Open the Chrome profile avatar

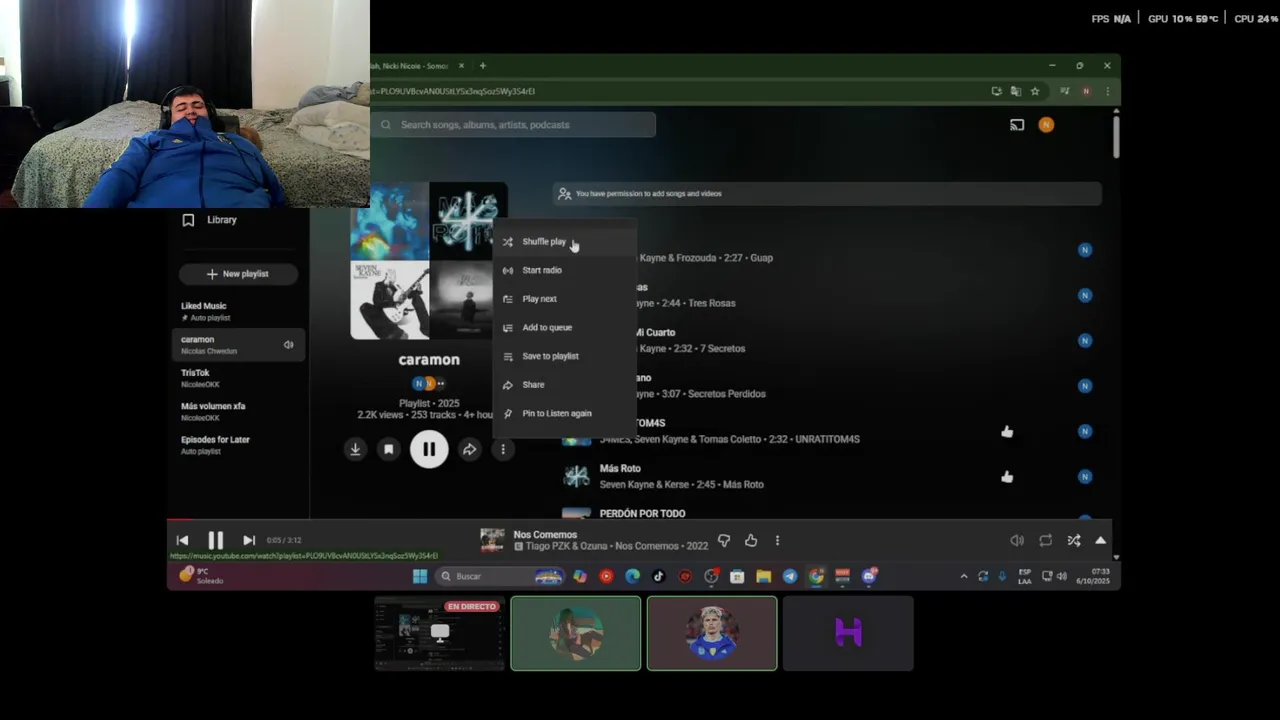tap(1086, 91)
